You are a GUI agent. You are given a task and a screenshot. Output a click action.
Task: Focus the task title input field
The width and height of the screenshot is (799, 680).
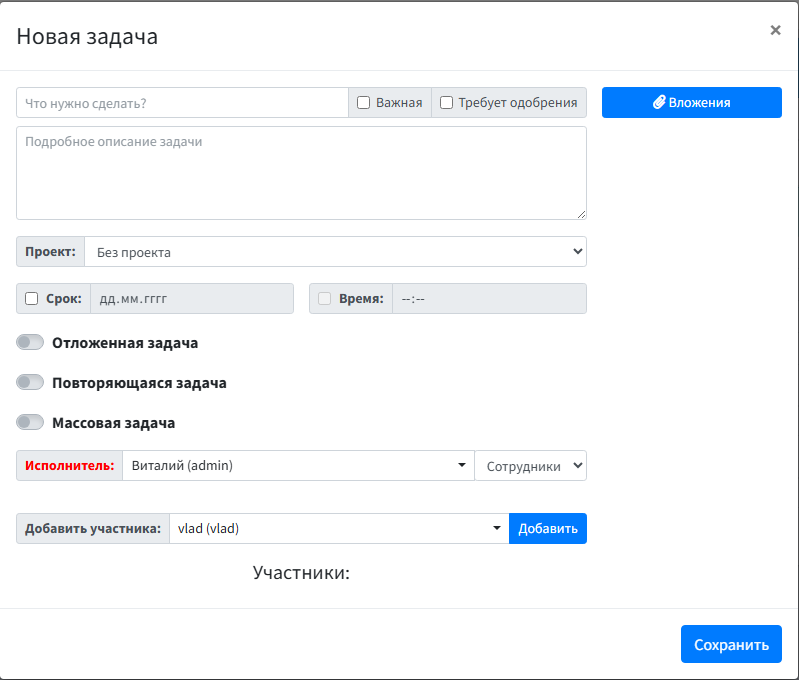182,102
